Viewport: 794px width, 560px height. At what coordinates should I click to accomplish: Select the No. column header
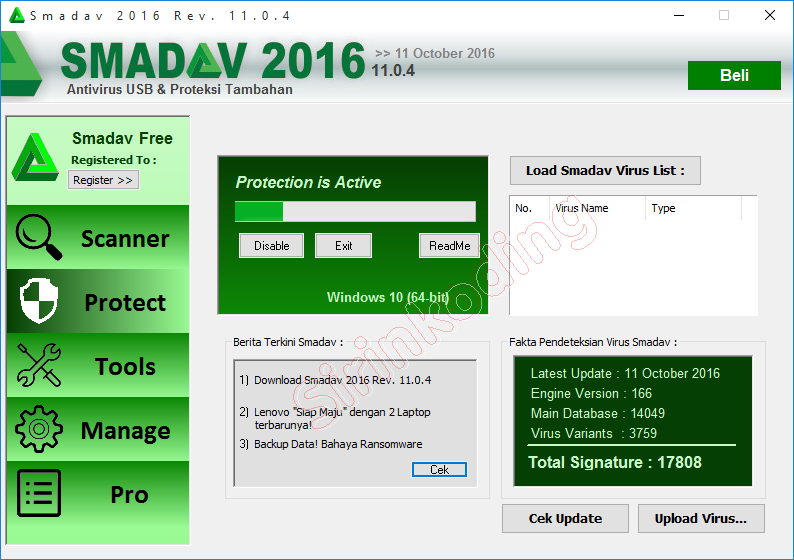click(530, 208)
